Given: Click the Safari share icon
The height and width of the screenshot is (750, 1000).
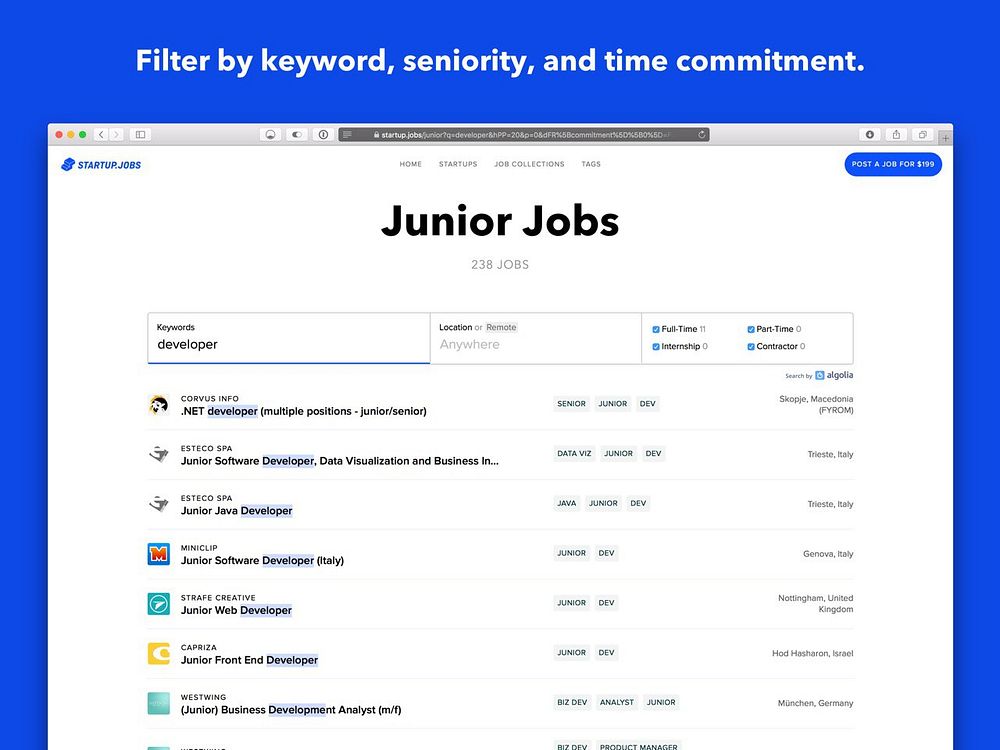Looking at the screenshot, I should [896, 134].
